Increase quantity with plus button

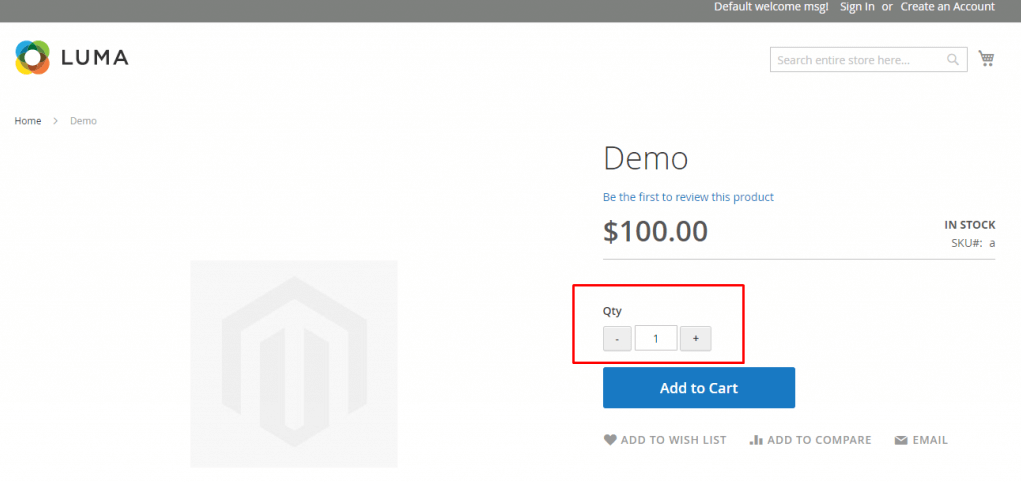[695, 339]
